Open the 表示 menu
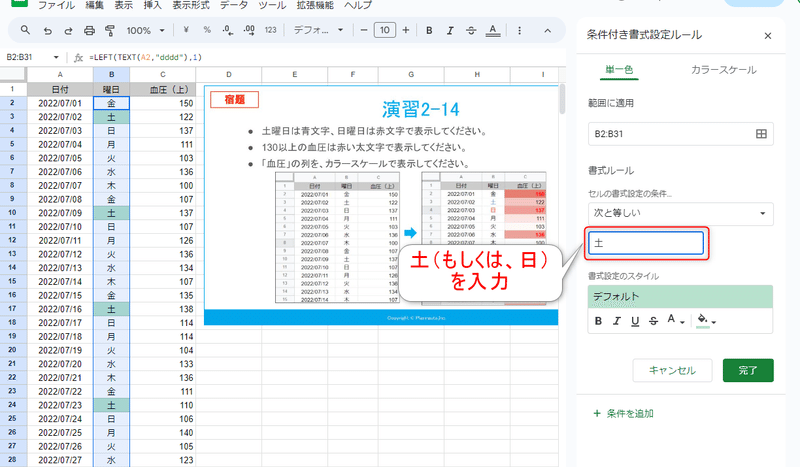Image resolution: width=800 pixels, height=467 pixels. (x=123, y=5)
